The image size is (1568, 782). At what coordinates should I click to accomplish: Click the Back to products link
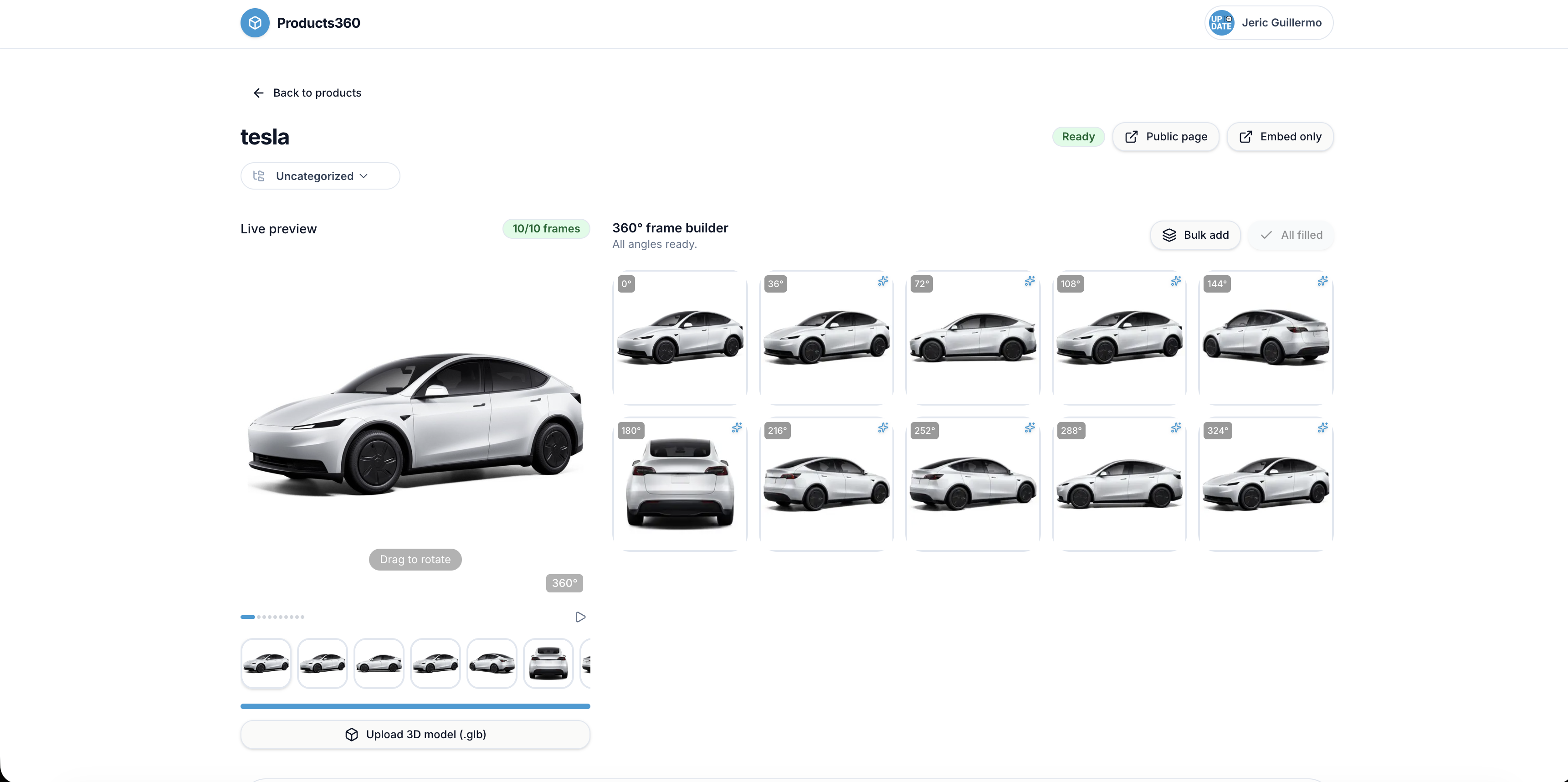click(307, 93)
